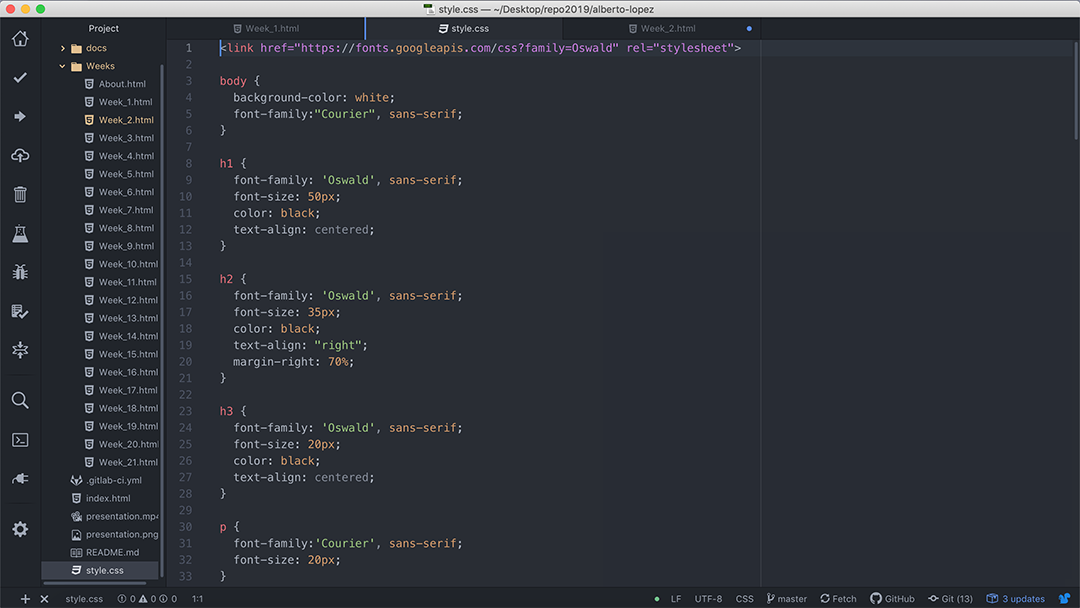The image size is (1080, 608).
Task: Open the Git (13) panel
Action: (951, 598)
